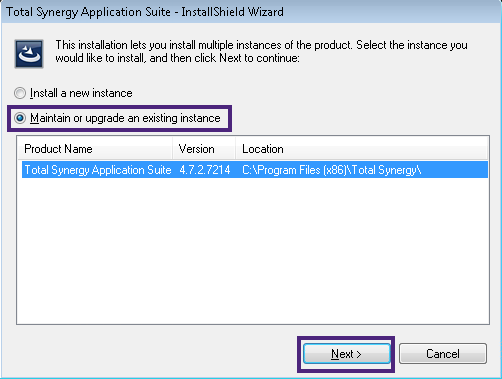The height and width of the screenshot is (379, 502).
Task: Click the Next button to continue
Action: [346, 354]
